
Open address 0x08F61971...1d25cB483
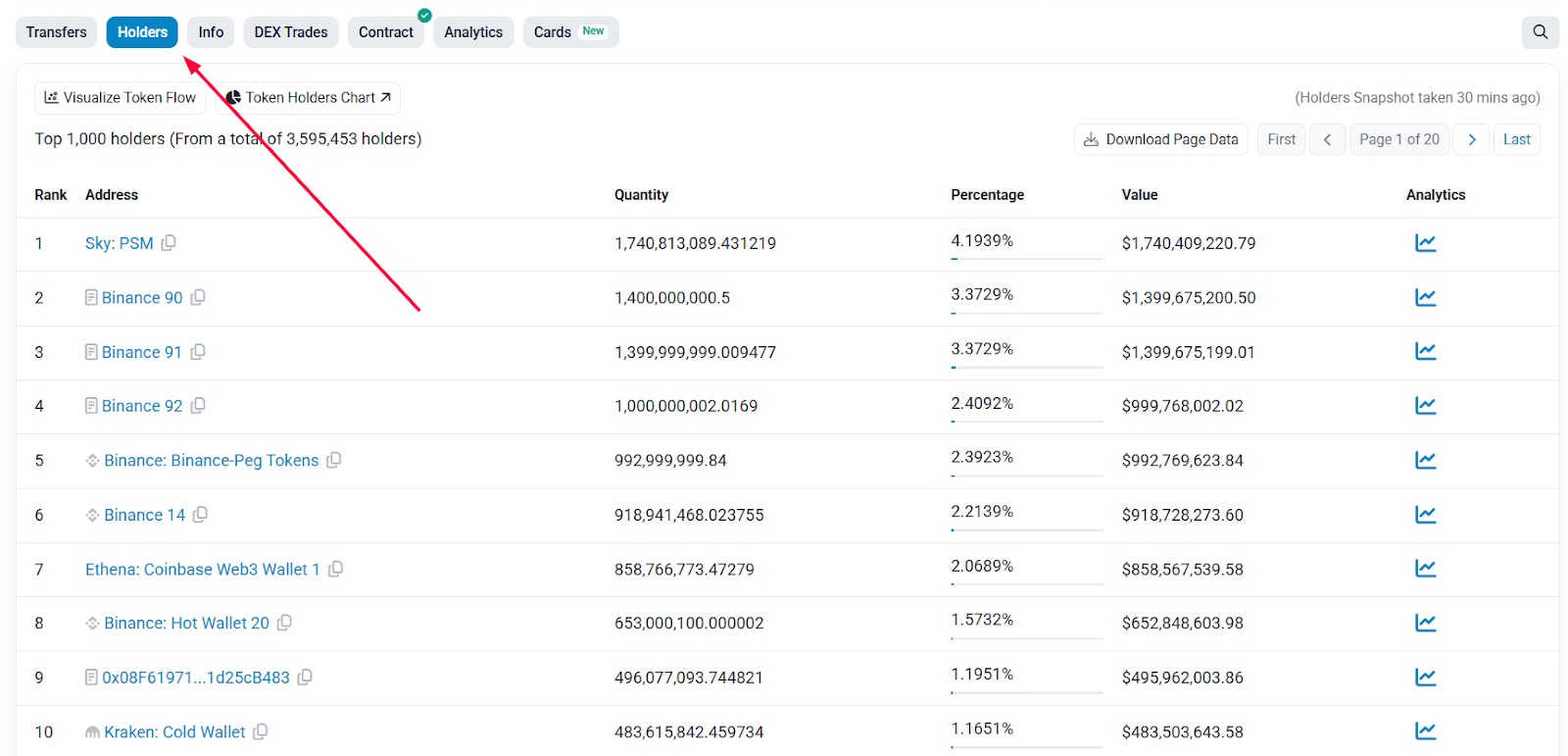point(196,678)
